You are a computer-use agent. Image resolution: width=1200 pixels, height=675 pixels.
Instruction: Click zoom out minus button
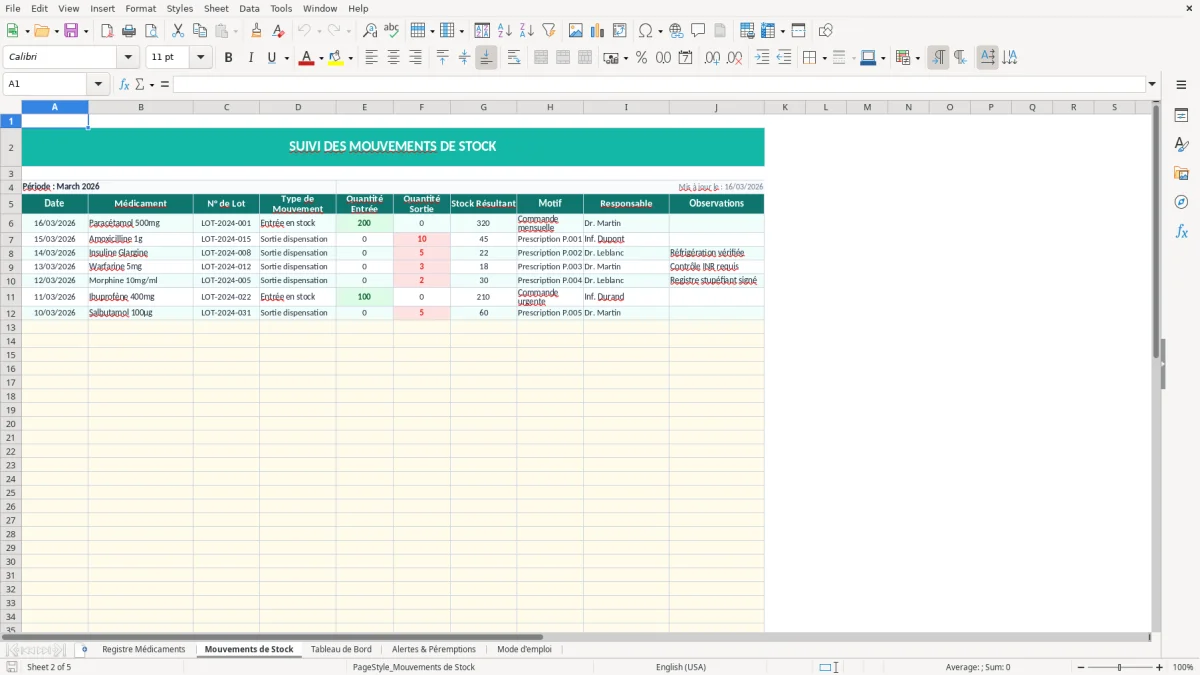1079,667
